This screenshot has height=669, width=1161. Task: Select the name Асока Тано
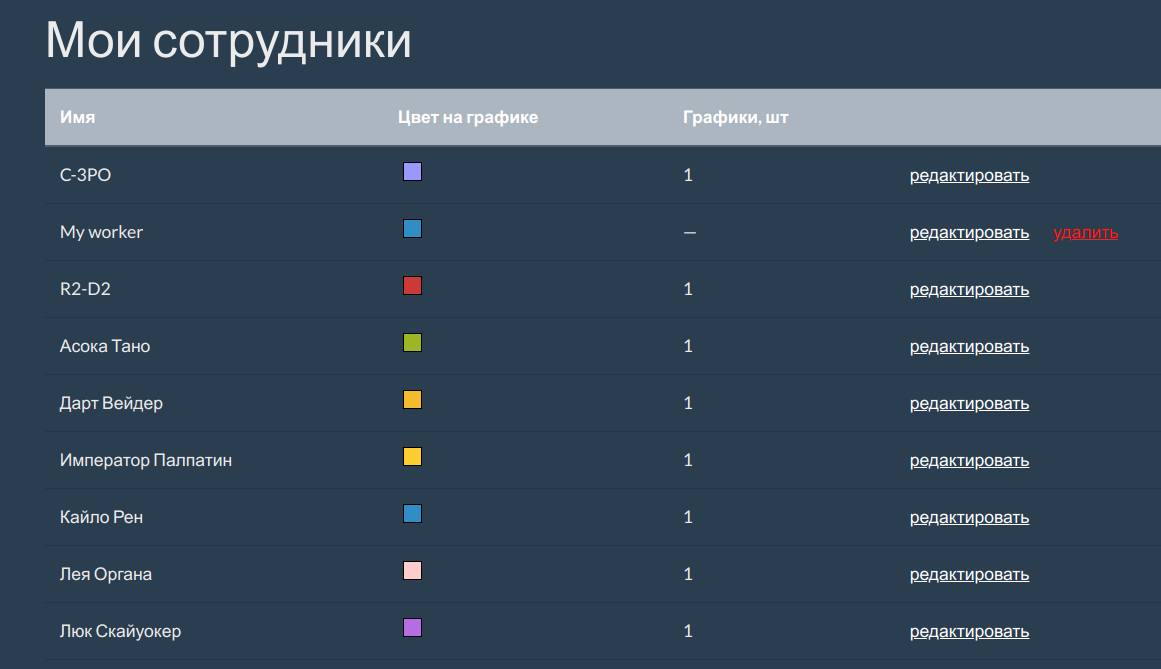(x=105, y=346)
